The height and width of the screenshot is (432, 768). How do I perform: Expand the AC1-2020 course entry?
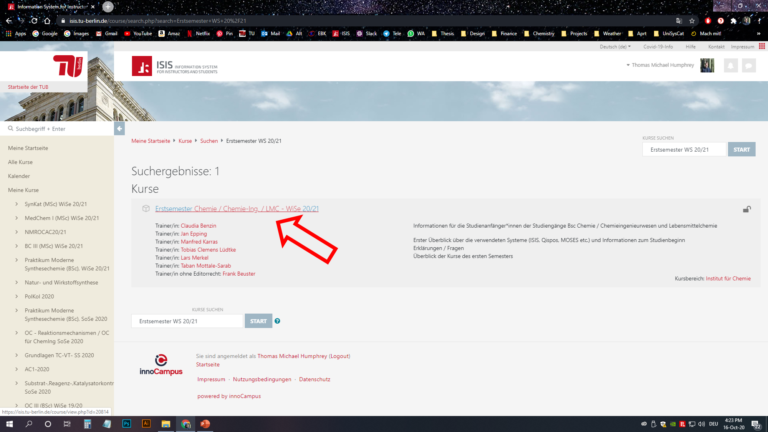click(x=17, y=369)
